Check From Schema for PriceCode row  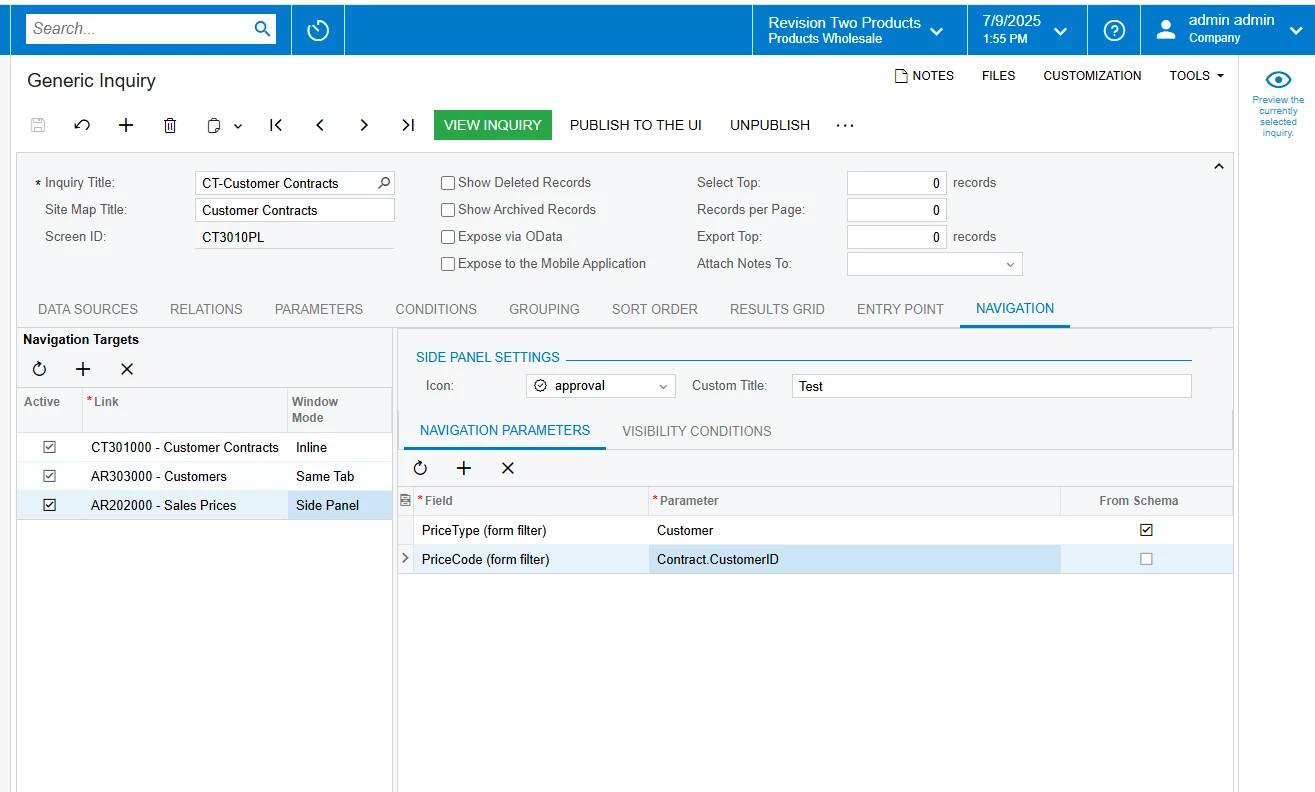1146,559
